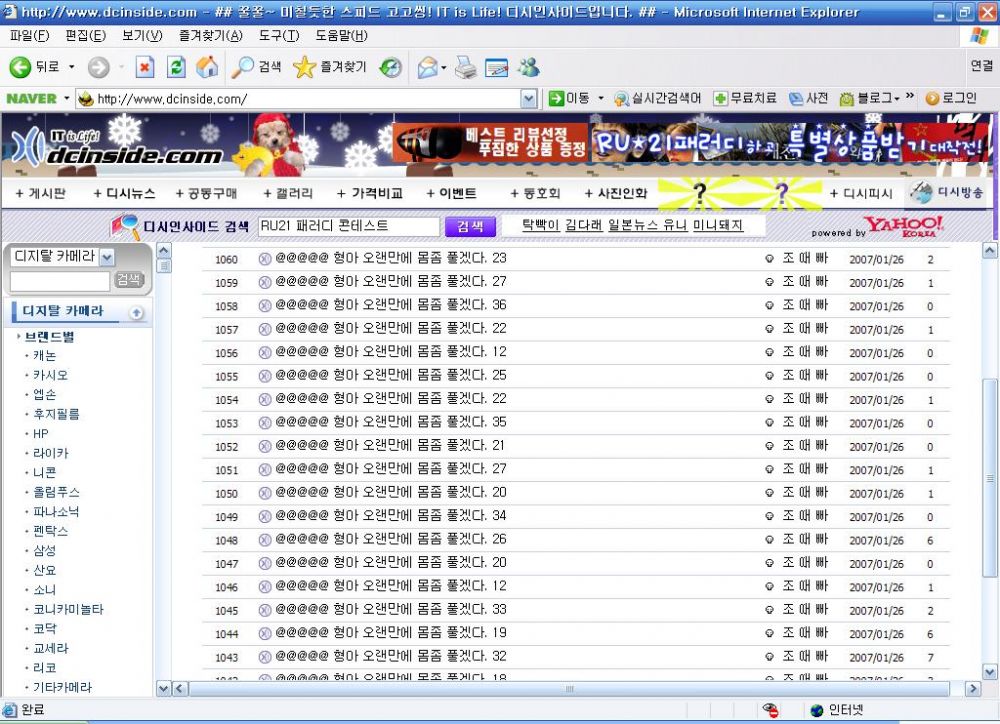The width and height of the screenshot is (1000, 724).
Task: Open the History toolbar icon
Action: (390, 67)
